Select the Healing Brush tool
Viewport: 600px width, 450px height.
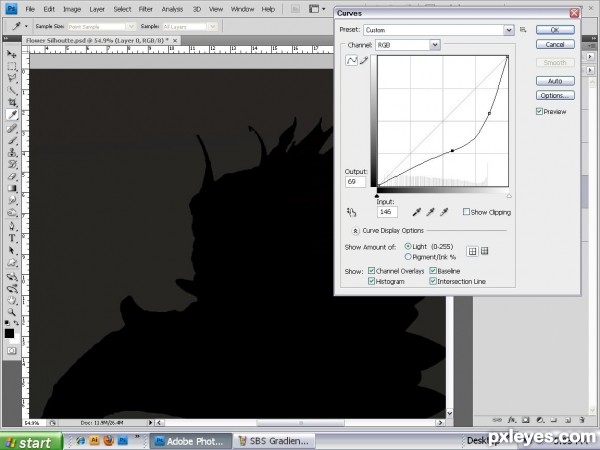[12, 128]
